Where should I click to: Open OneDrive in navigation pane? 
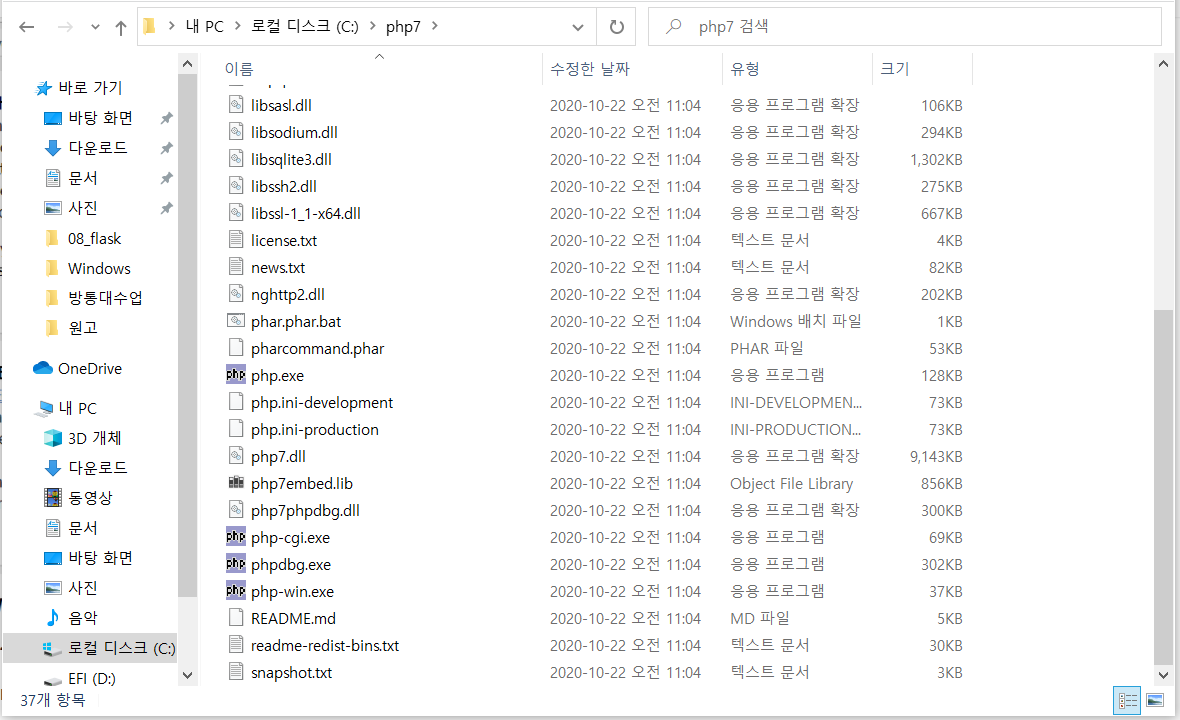click(x=90, y=369)
